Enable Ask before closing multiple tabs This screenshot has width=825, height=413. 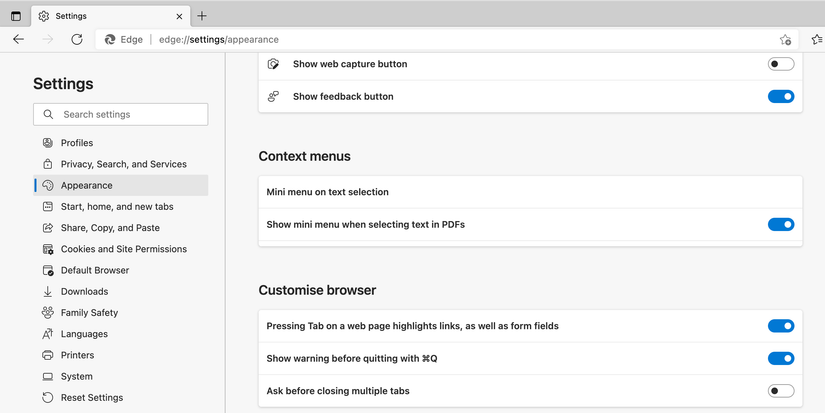coord(781,391)
